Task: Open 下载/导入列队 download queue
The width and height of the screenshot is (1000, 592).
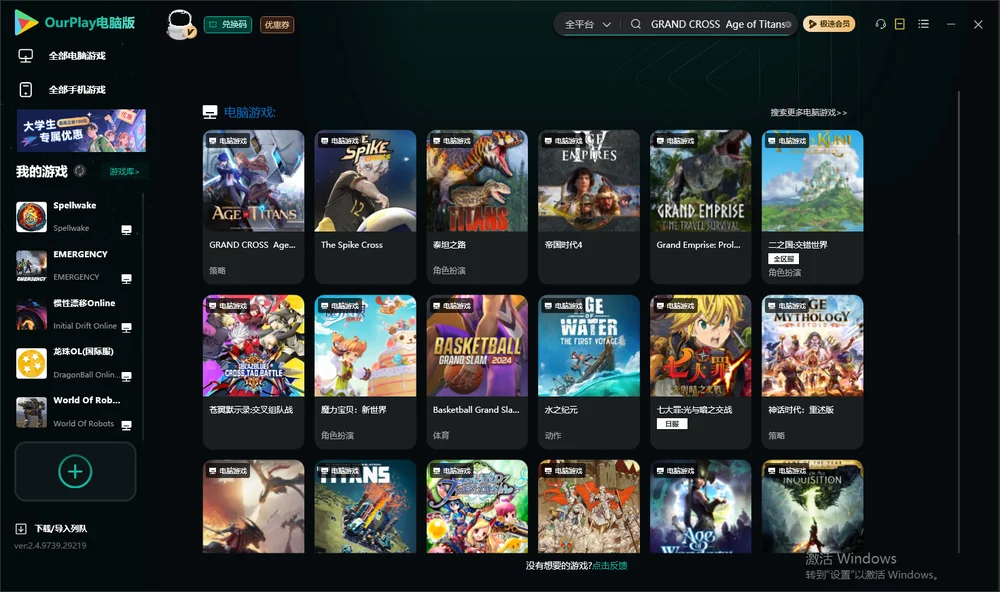Action: click(61, 529)
